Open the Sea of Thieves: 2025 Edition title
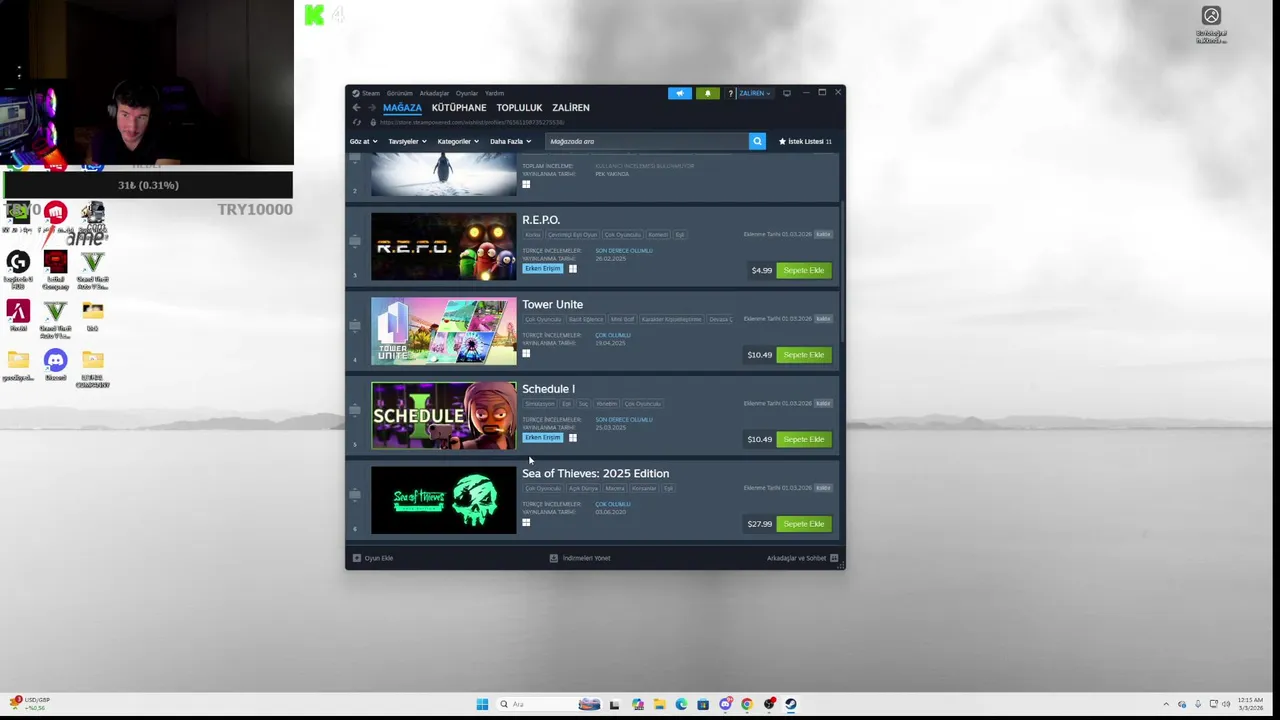1280x720 pixels. click(x=596, y=474)
